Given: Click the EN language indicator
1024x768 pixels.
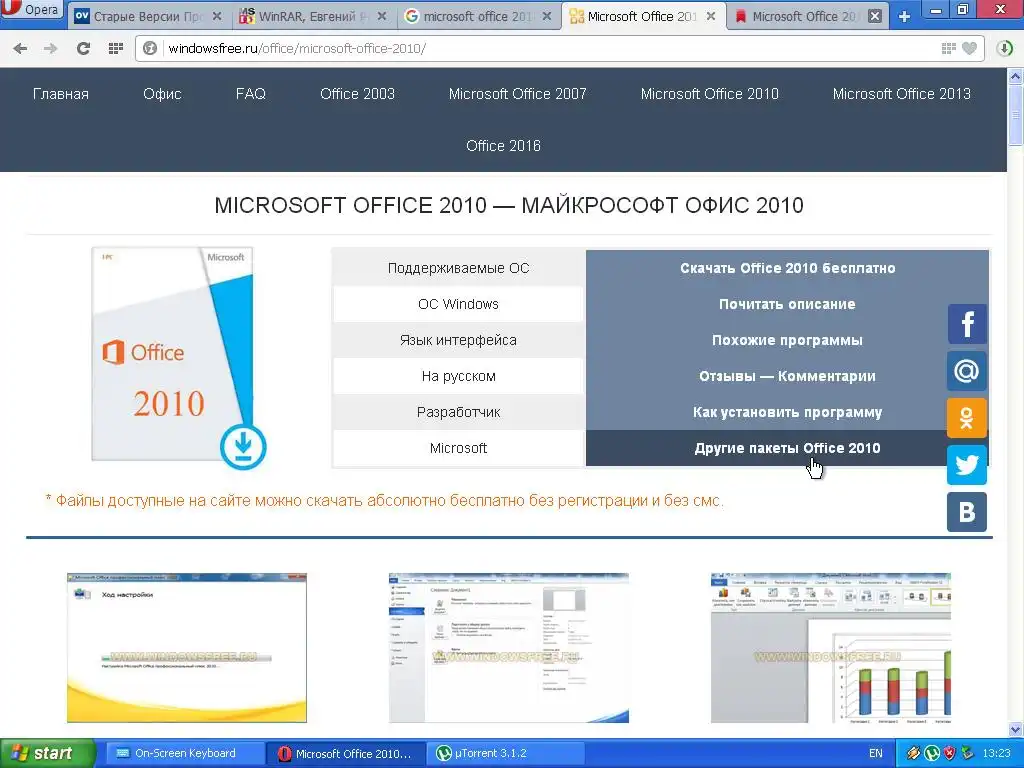Looking at the screenshot, I should 876,754.
